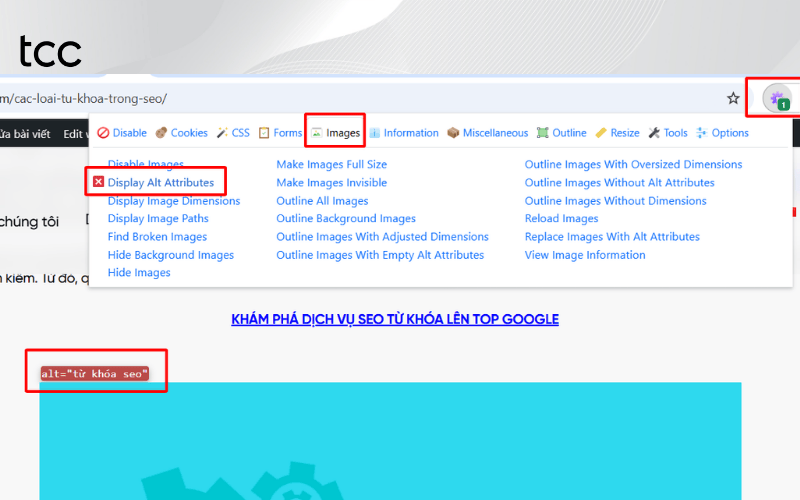Click the Disable prohibition icon
Image resolution: width=800 pixels, height=500 pixels.
103,133
